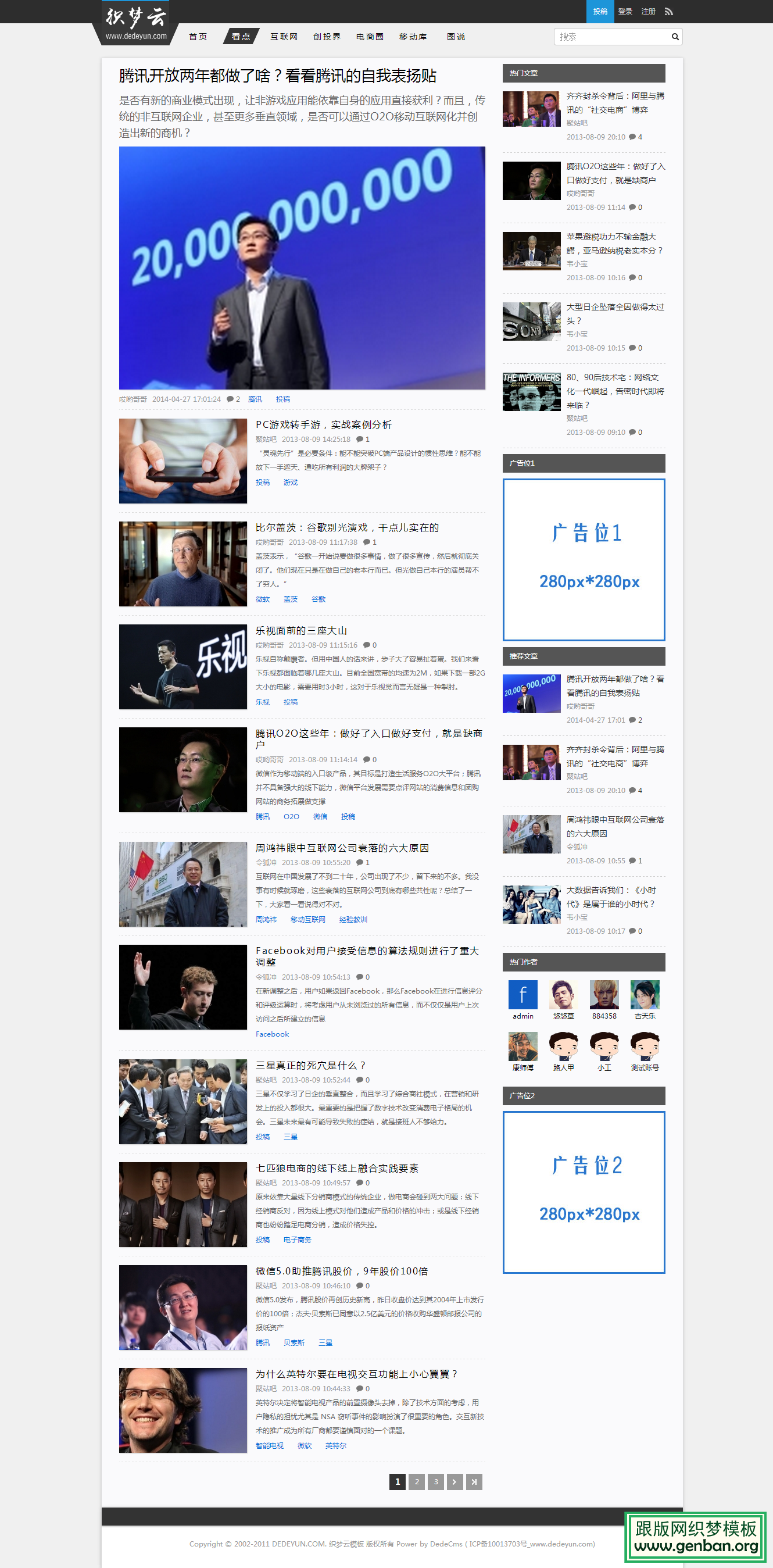Viewport: 773px width, 1568px height.
Task: Click the RSS feed icon in top bar
Action: coord(668,12)
